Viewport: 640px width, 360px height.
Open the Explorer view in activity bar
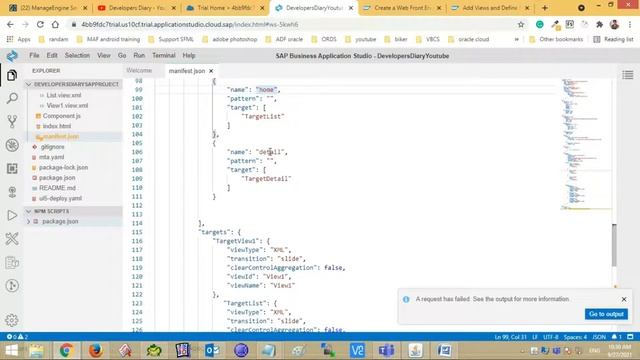coord(12,75)
